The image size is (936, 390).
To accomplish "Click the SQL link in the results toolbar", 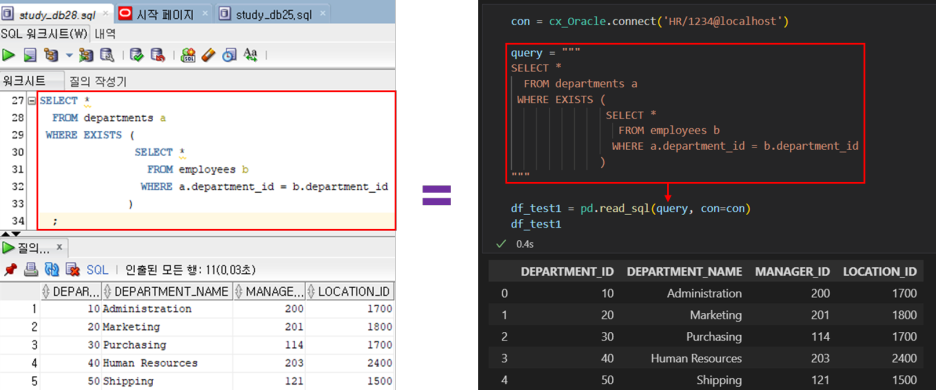I will point(97,270).
